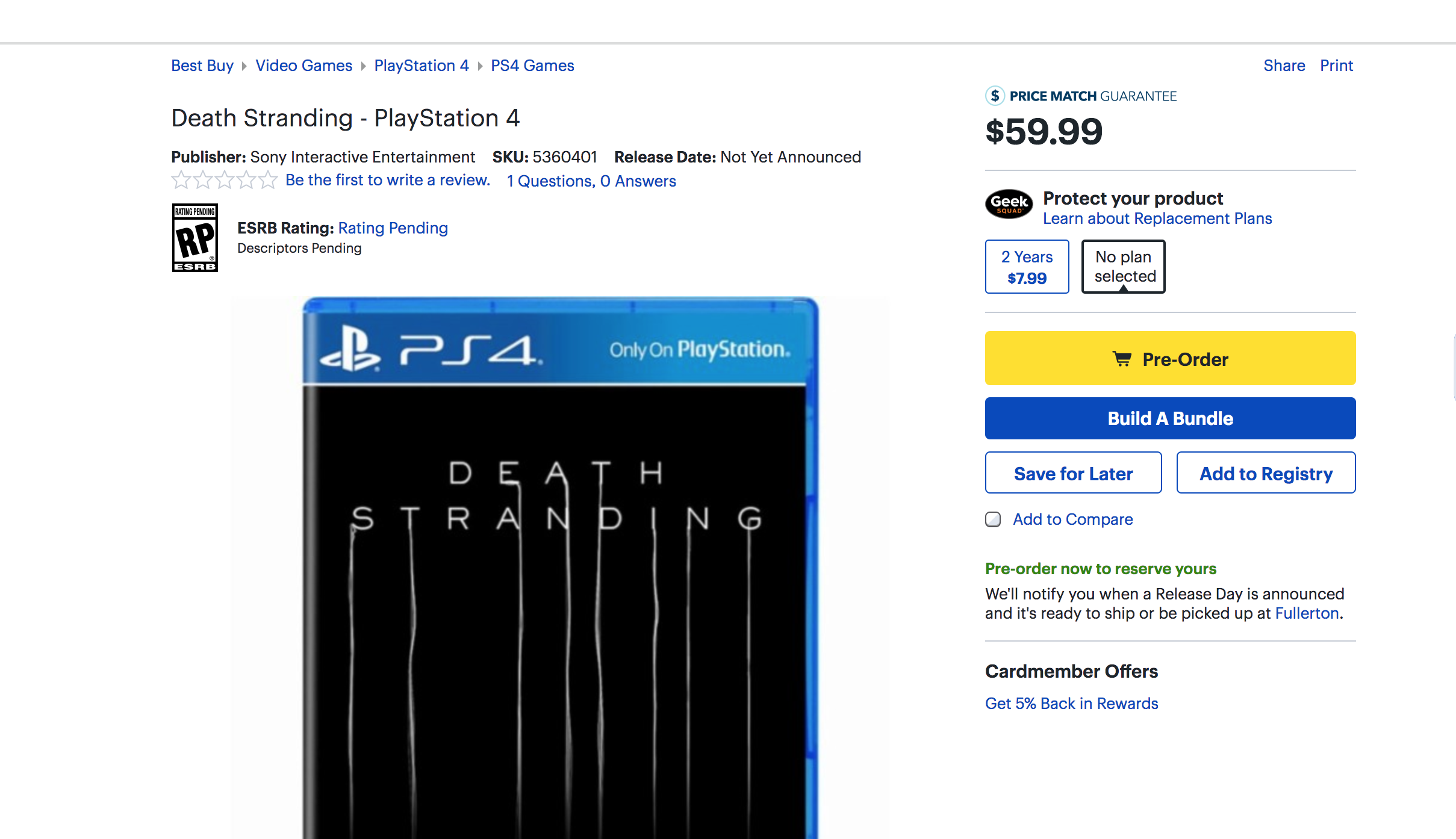1456x839 pixels.
Task: View 1 Questions, 0 Answers link
Action: (591, 181)
